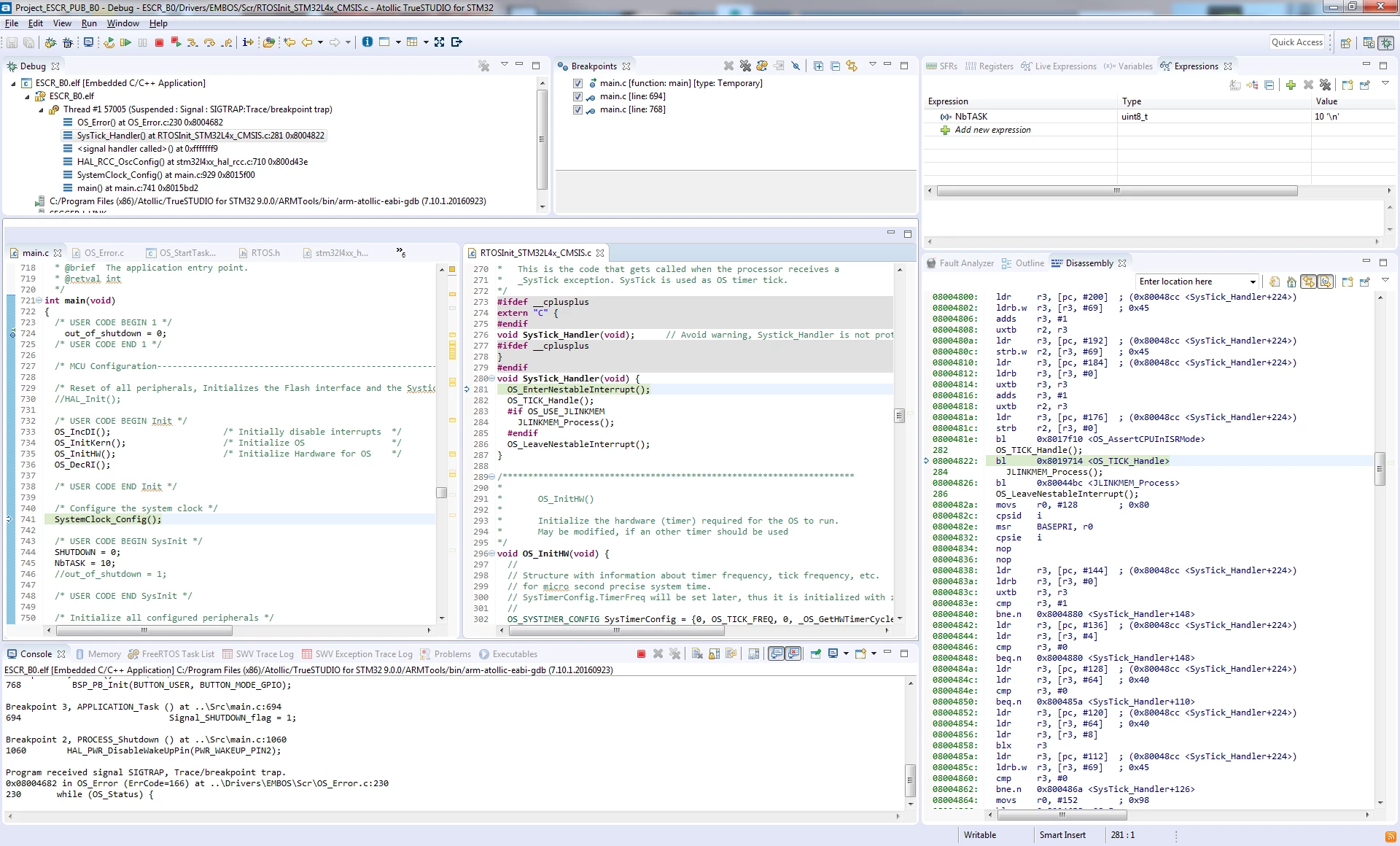
Task: Open the Run menu
Action: click(89, 23)
